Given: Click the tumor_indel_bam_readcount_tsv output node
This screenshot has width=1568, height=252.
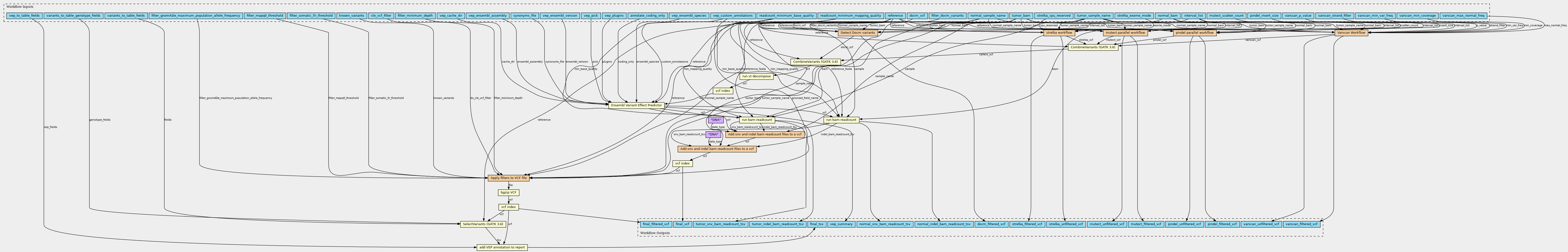Looking at the screenshot, I should click(777, 224).
